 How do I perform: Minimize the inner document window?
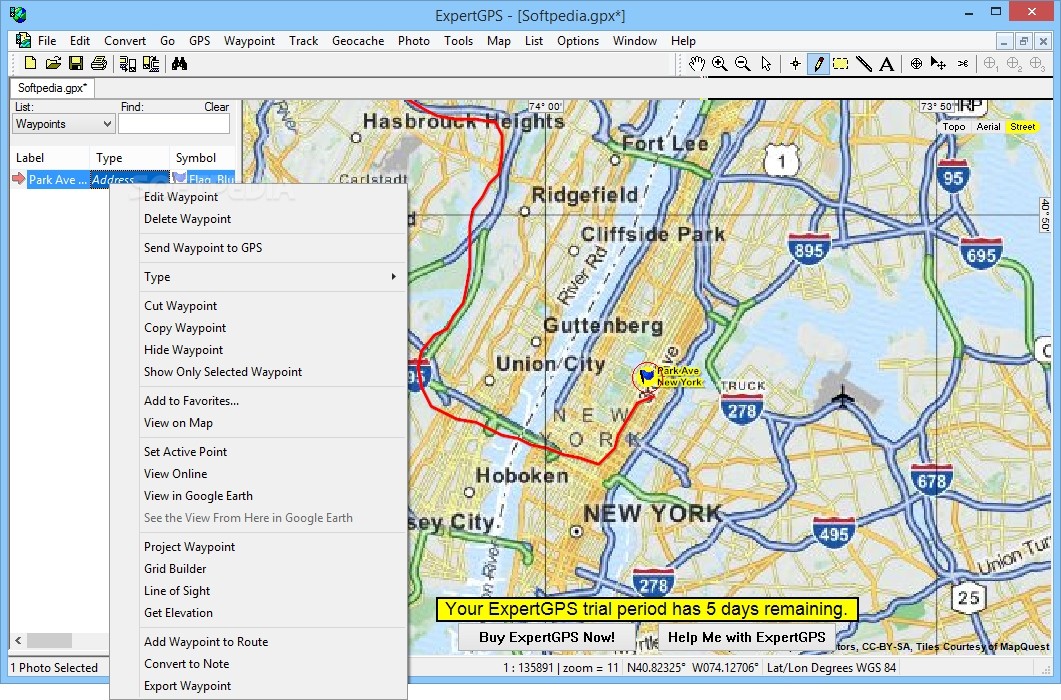1004,41
